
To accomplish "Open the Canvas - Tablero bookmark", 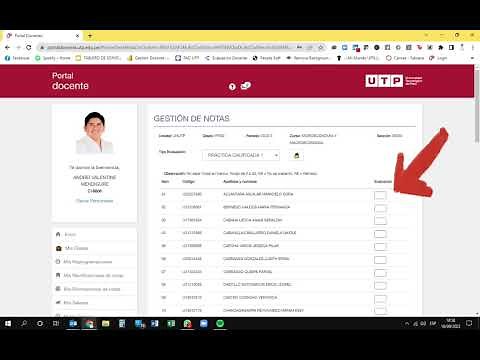I will [405, 58].
